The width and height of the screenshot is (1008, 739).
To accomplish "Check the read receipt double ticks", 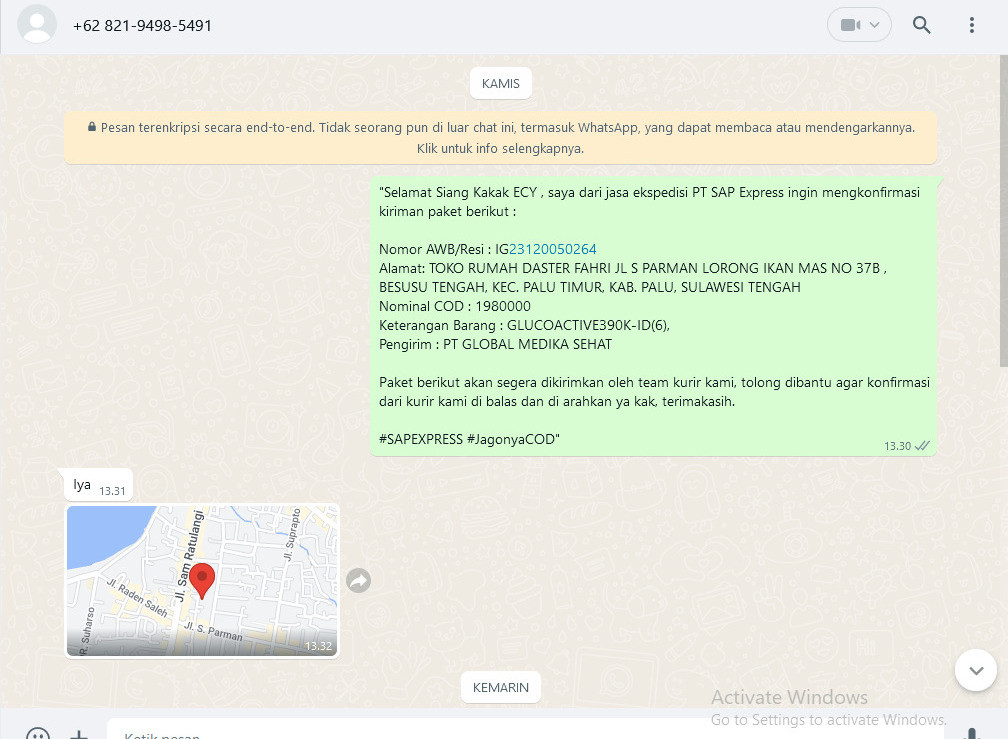I will [922, 445].
